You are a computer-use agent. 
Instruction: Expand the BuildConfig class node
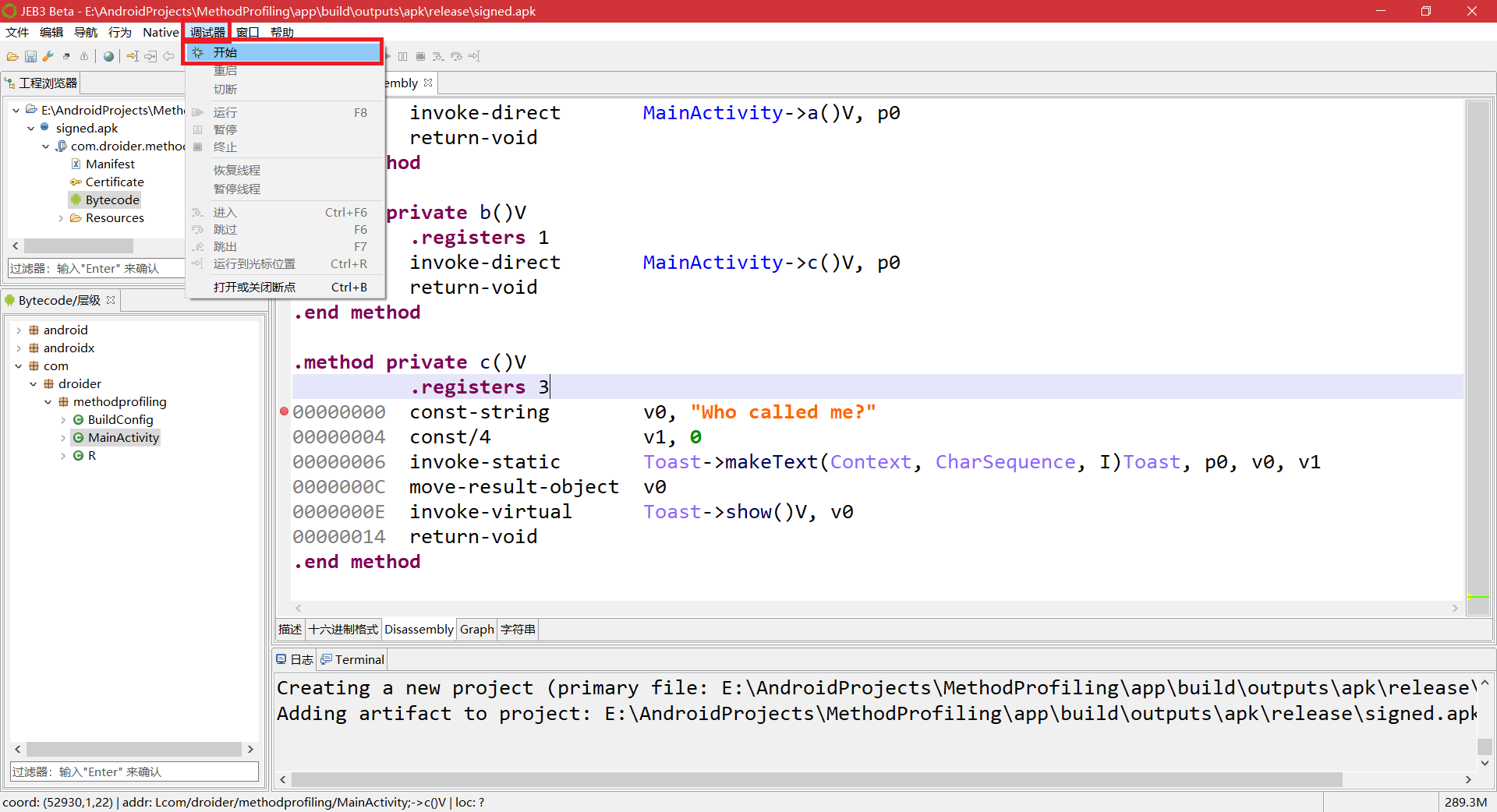coord(63,419)
